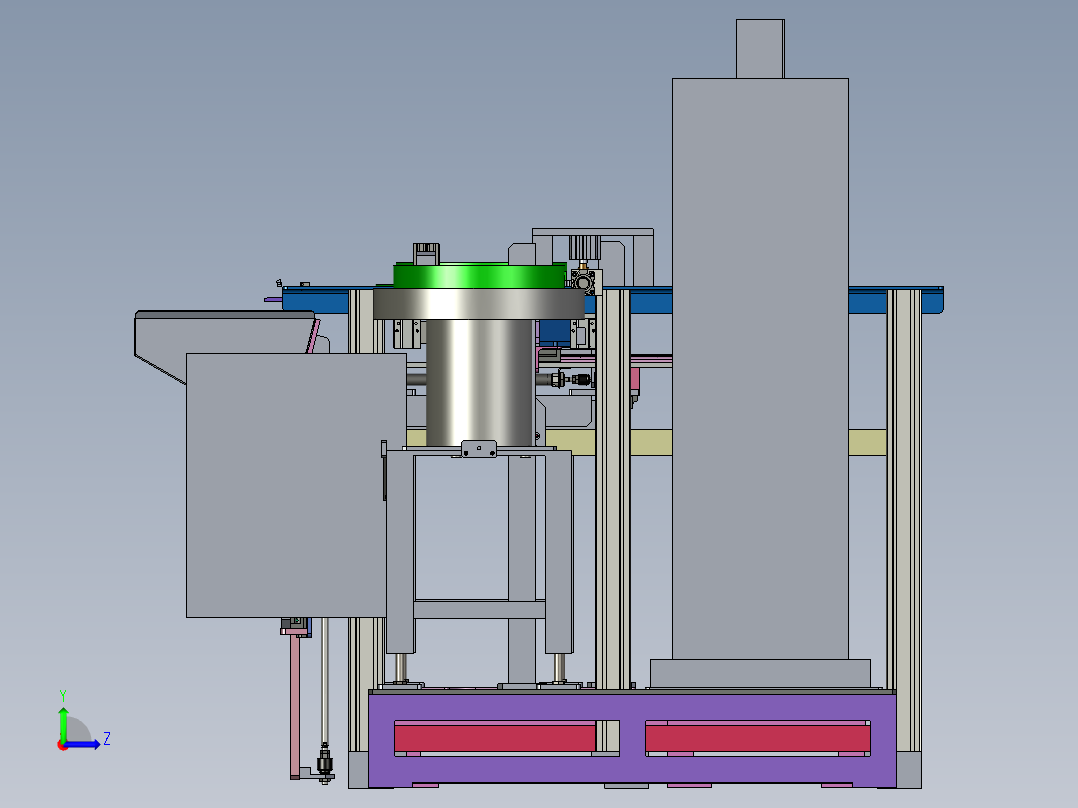Select the rightmost aluminum profile column
1078x808 pixels.
coord(903,521)
